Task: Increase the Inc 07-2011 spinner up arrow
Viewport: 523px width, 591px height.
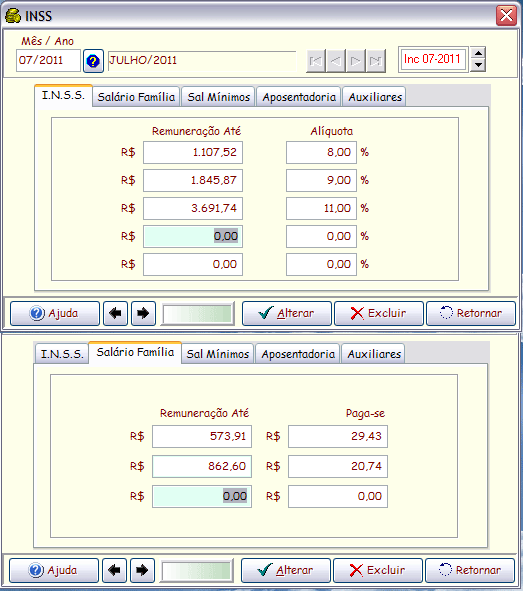Action: pos(478,53)
